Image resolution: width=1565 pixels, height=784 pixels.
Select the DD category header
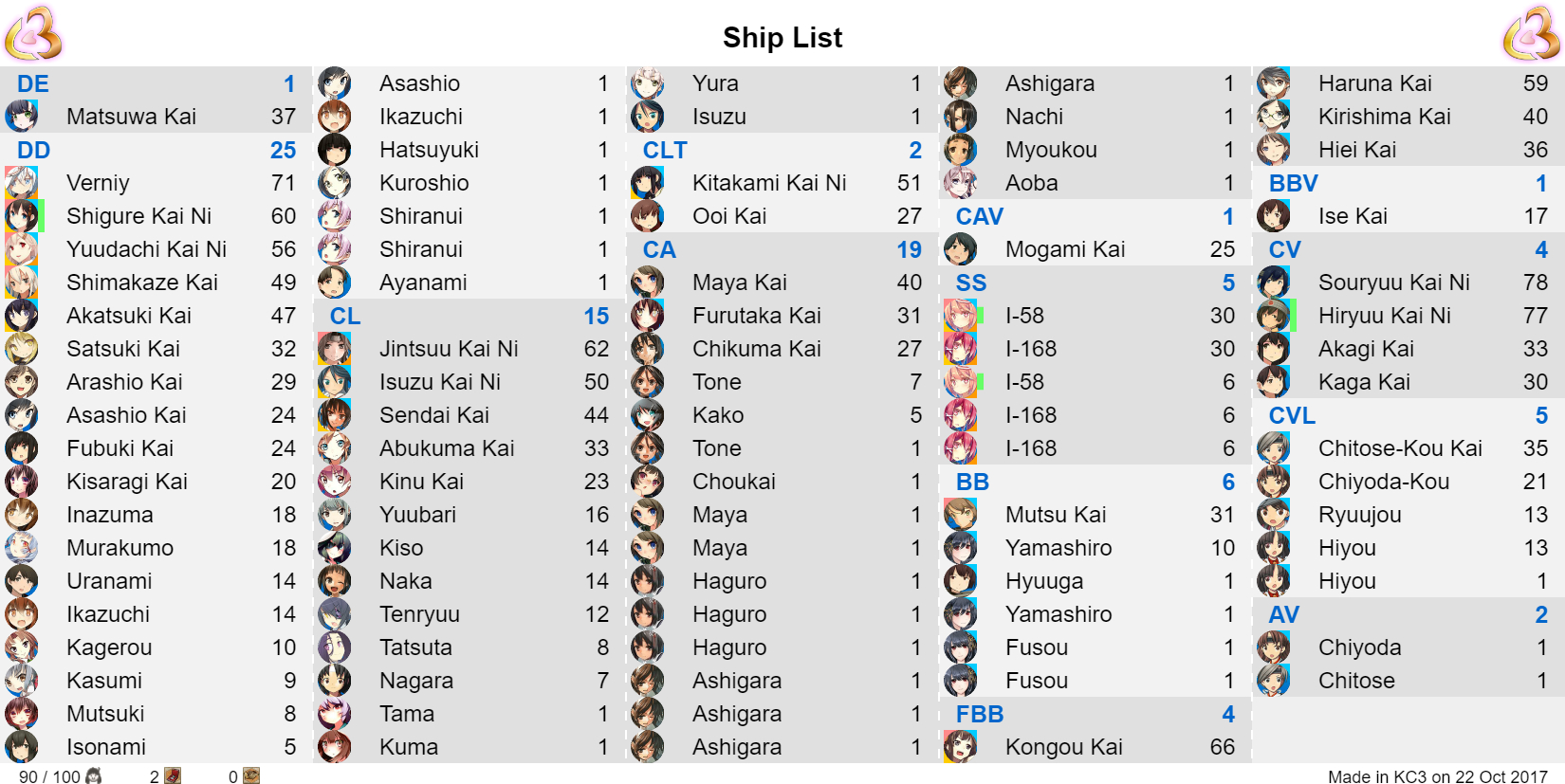156,150
